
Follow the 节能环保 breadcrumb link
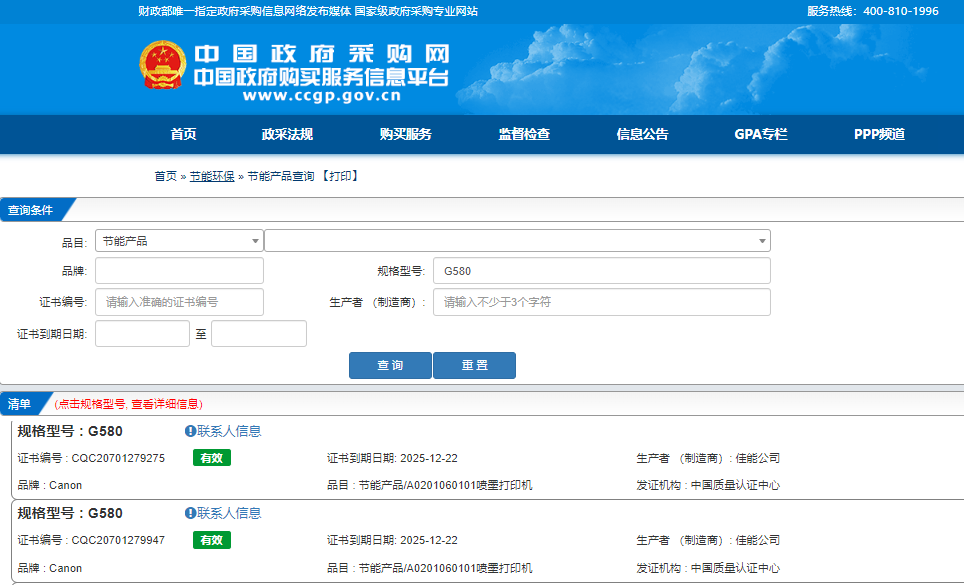click(x=212, y=176)
